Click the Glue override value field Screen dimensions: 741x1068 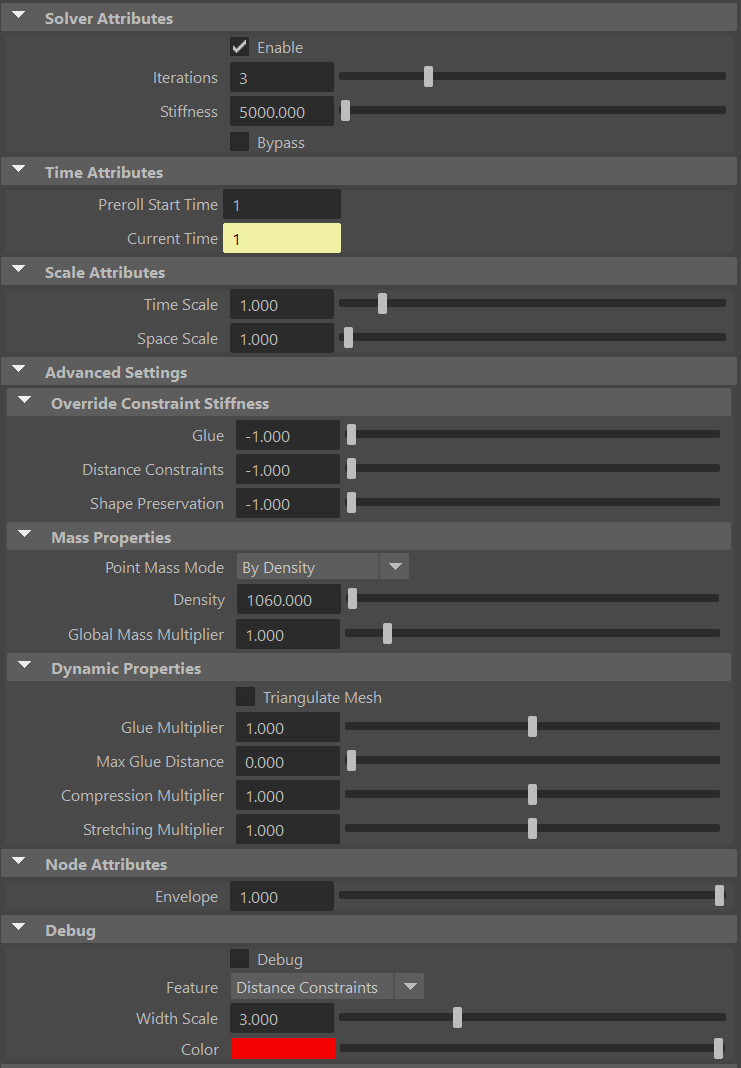[288, 435]
